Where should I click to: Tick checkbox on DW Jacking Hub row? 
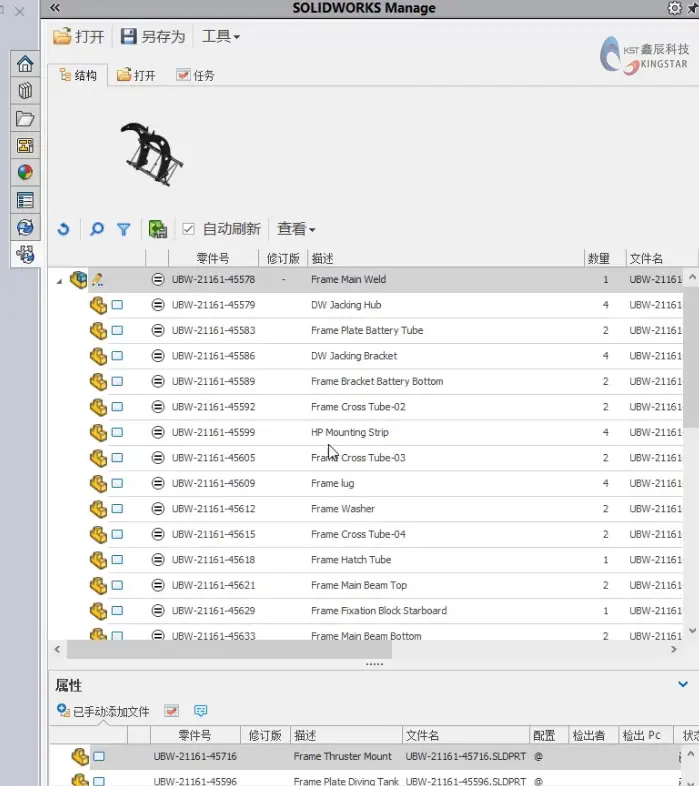tap(117, 305)
